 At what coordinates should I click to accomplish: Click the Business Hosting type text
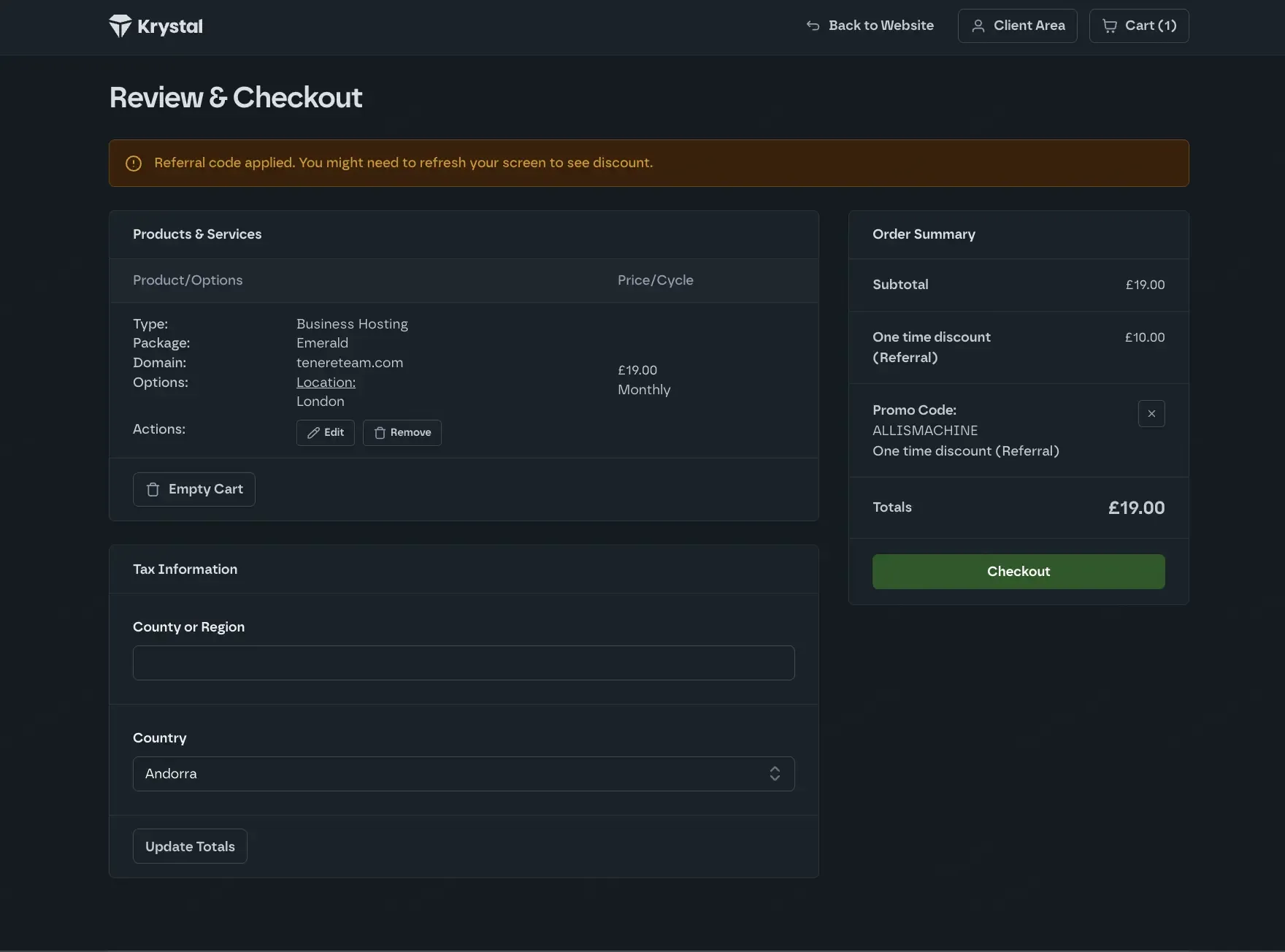pyautogui.click(x=352, y=324)
